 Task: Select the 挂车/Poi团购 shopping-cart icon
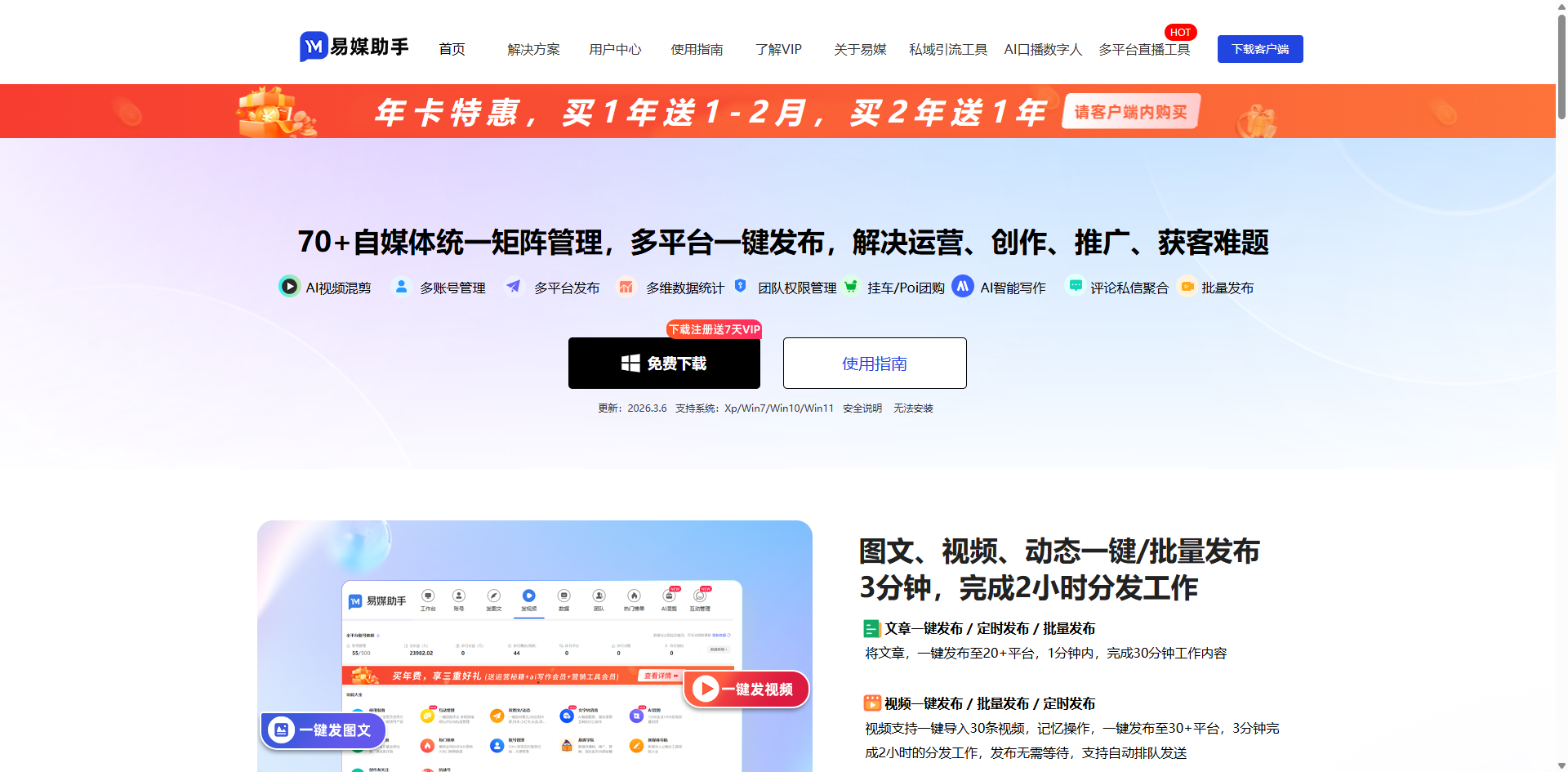tap(851, 286)
